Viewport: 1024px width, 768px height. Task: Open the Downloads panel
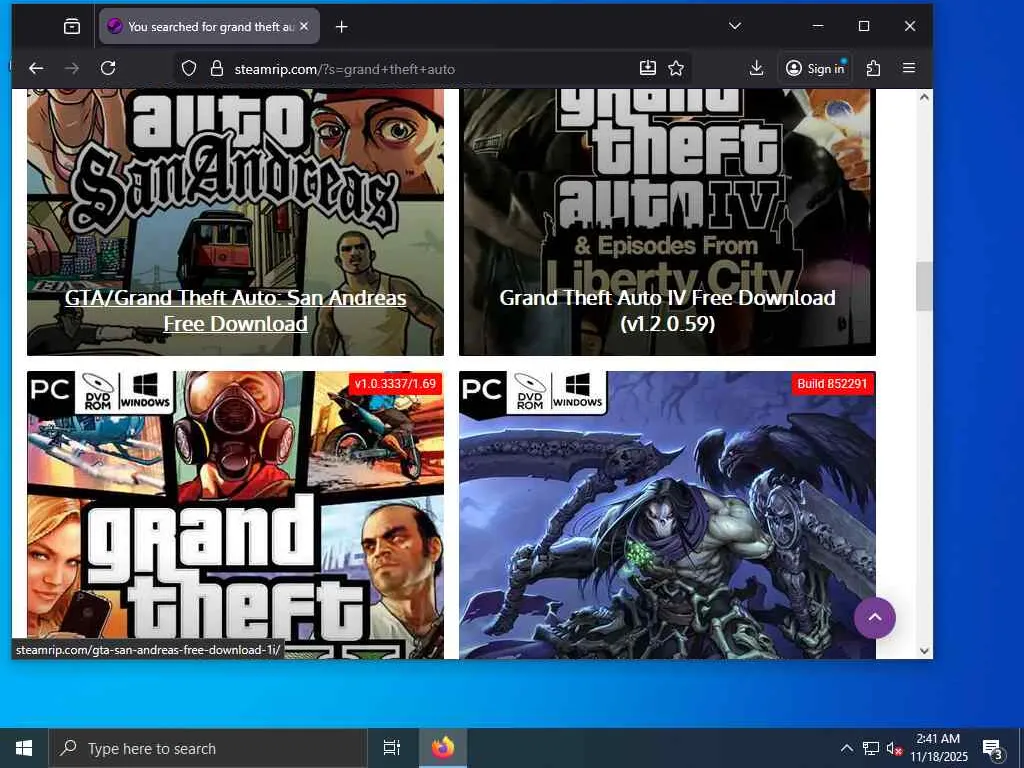pos(756,69)
